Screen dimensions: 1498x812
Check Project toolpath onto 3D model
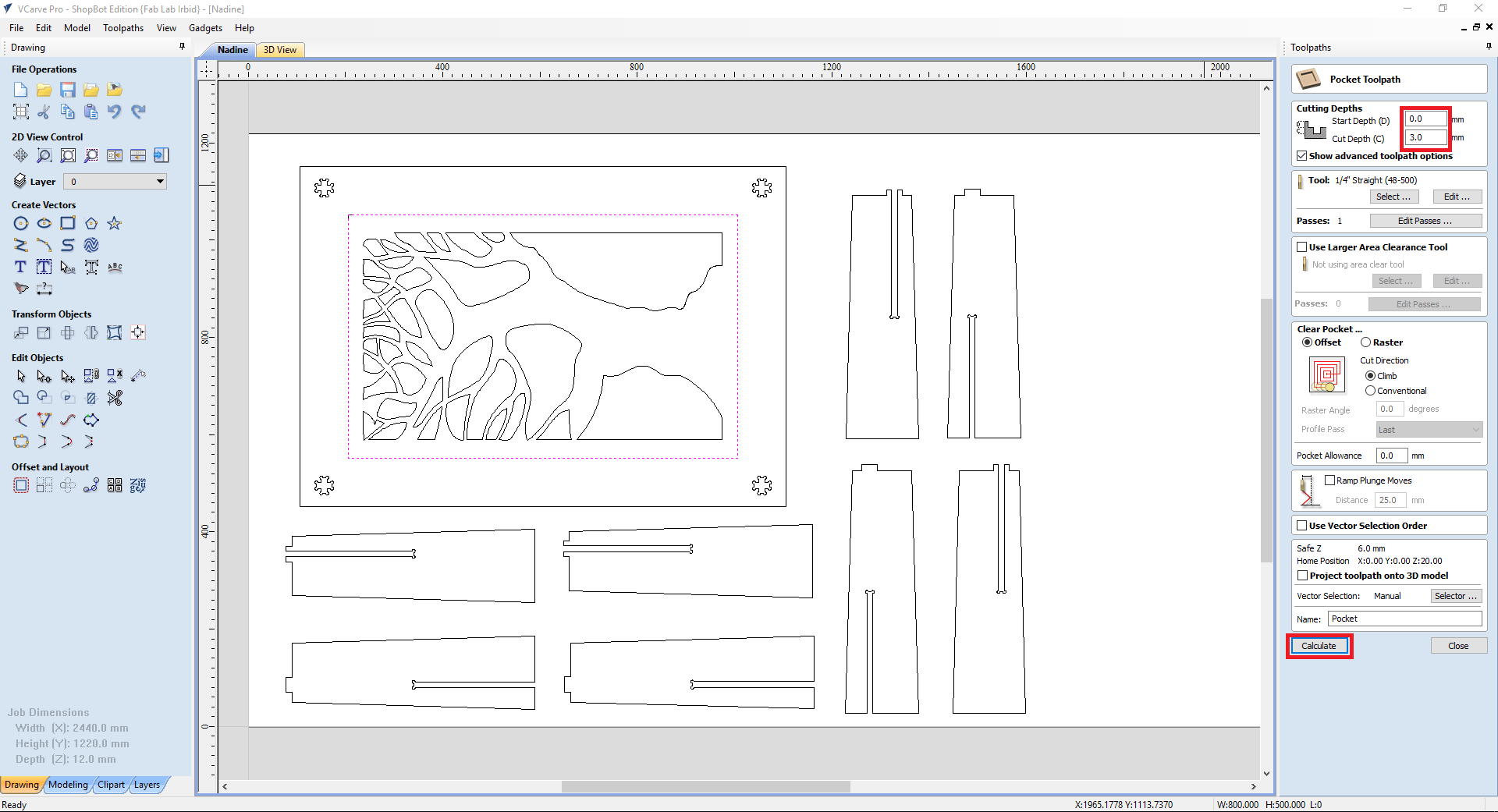pos(1302,576)
